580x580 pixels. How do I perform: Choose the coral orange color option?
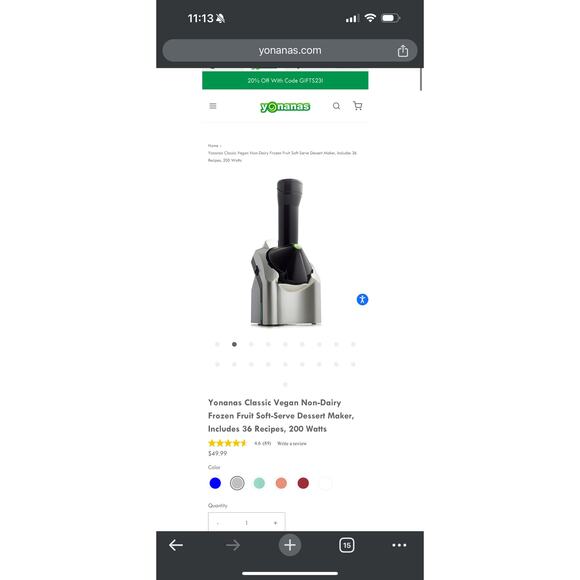tap(281, 483)
